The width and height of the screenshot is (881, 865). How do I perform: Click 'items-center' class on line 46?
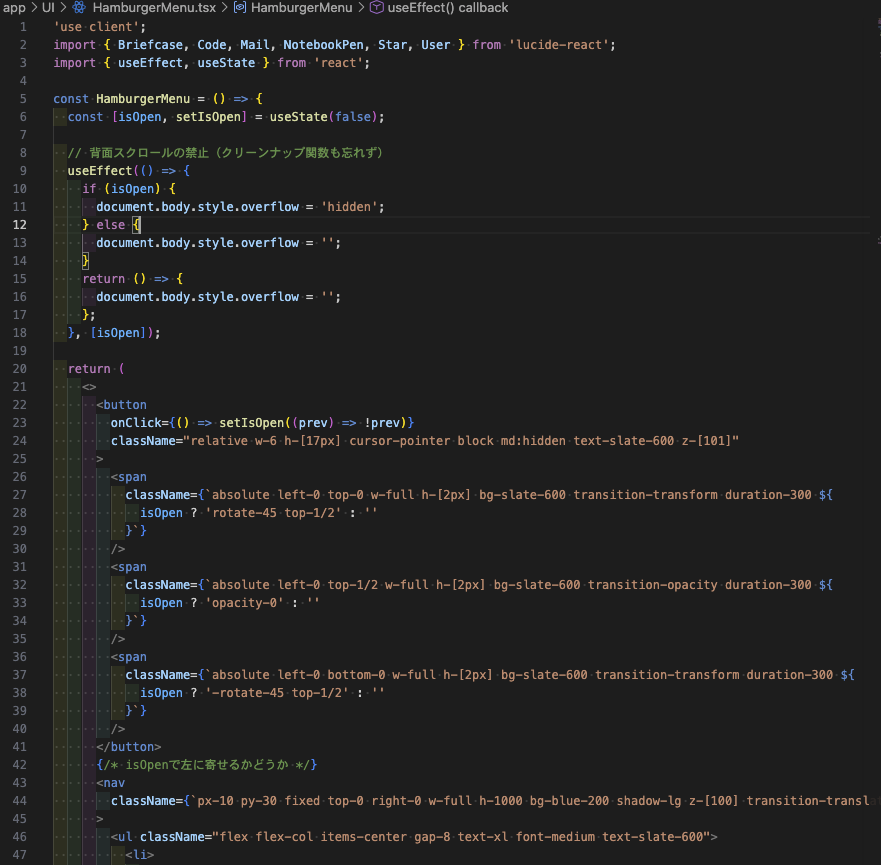[x=364, y=836]
